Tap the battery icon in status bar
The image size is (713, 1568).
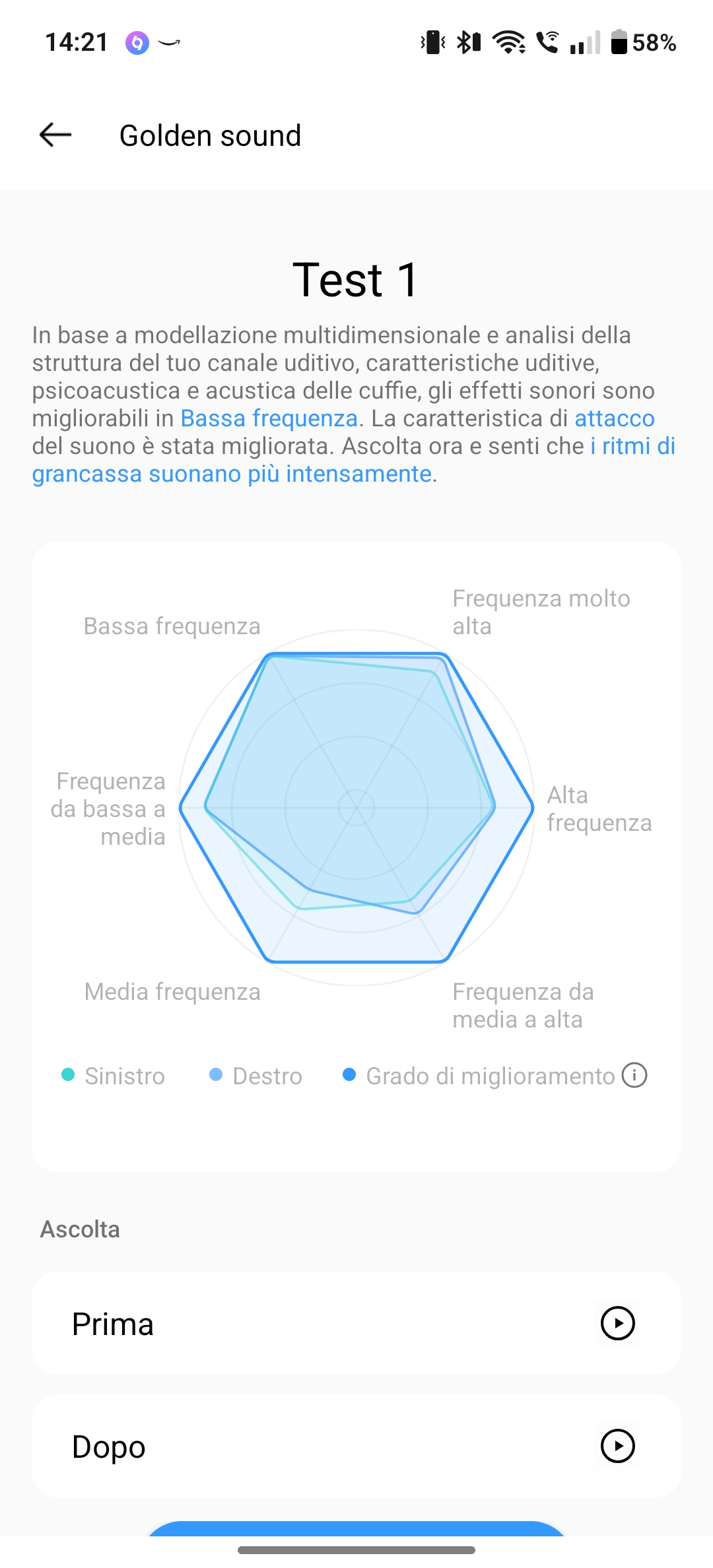pyautogui.click(x=619, y=42)
